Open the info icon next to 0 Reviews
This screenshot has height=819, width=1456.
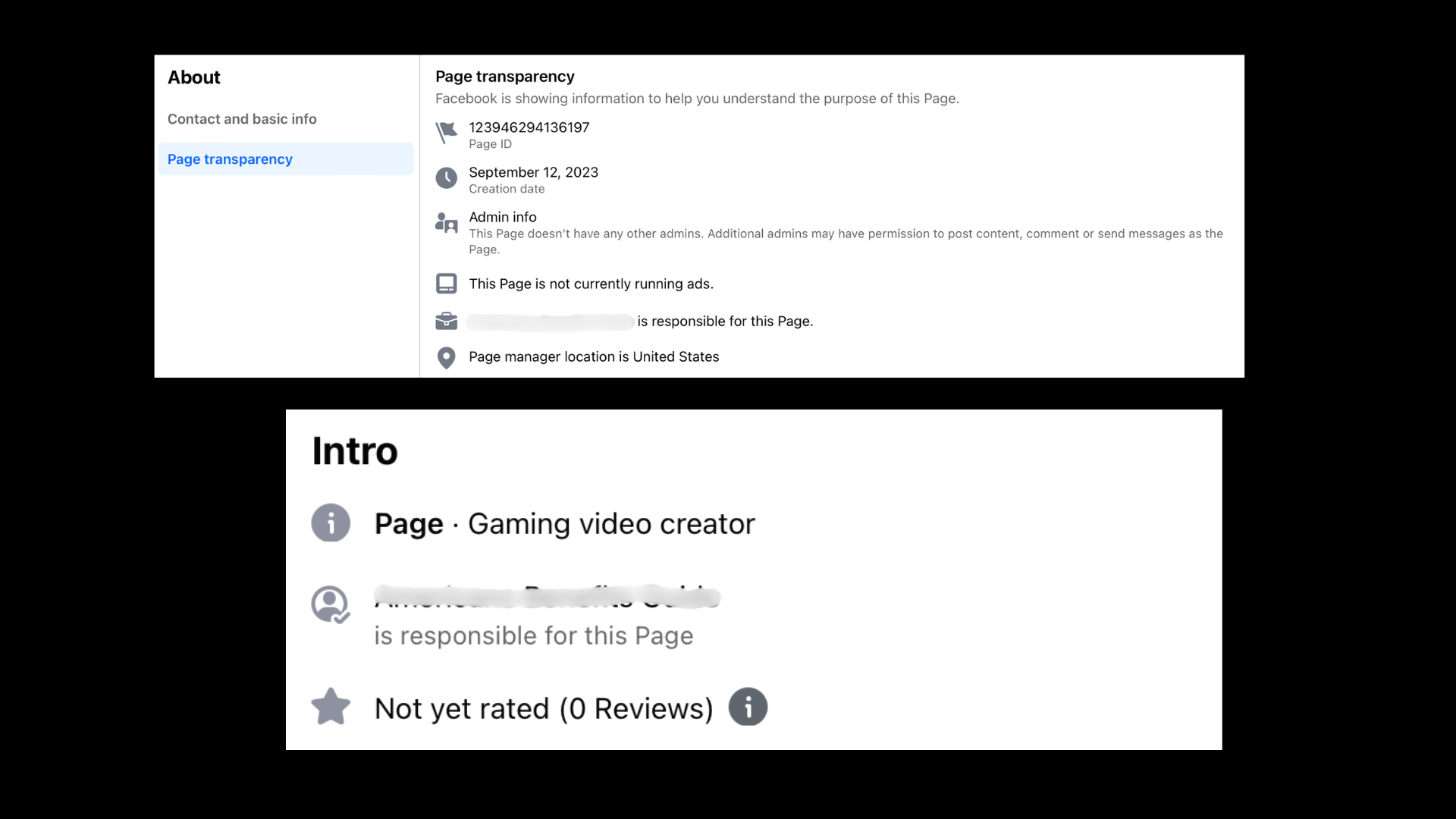coord(748,707)
